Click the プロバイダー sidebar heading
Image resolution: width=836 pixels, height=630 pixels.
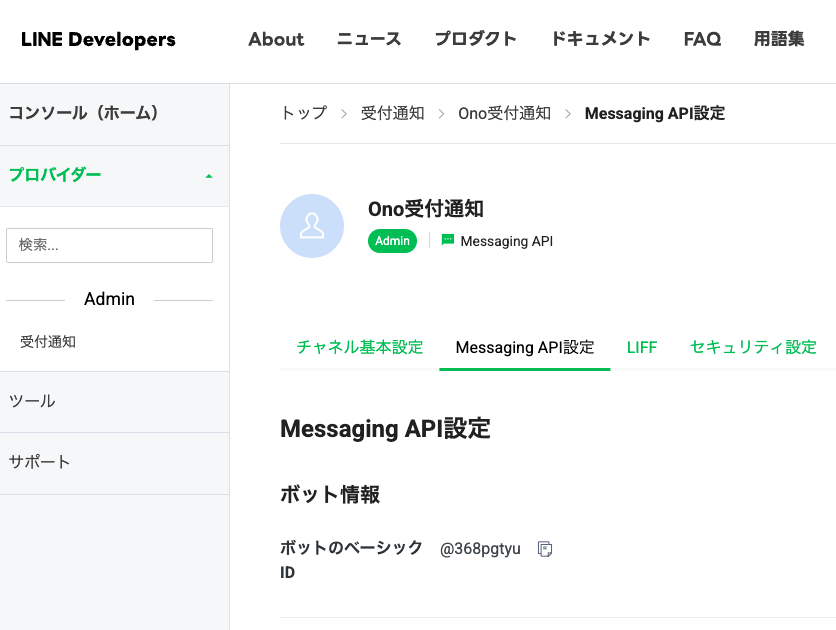coord(55,175)
